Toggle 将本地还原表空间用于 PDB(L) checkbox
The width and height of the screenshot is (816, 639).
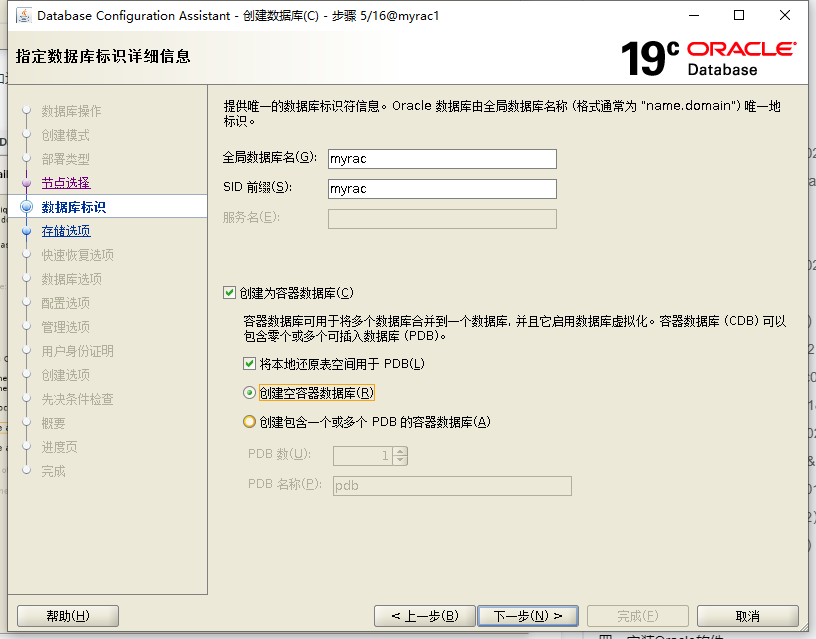tap(249, 363)
